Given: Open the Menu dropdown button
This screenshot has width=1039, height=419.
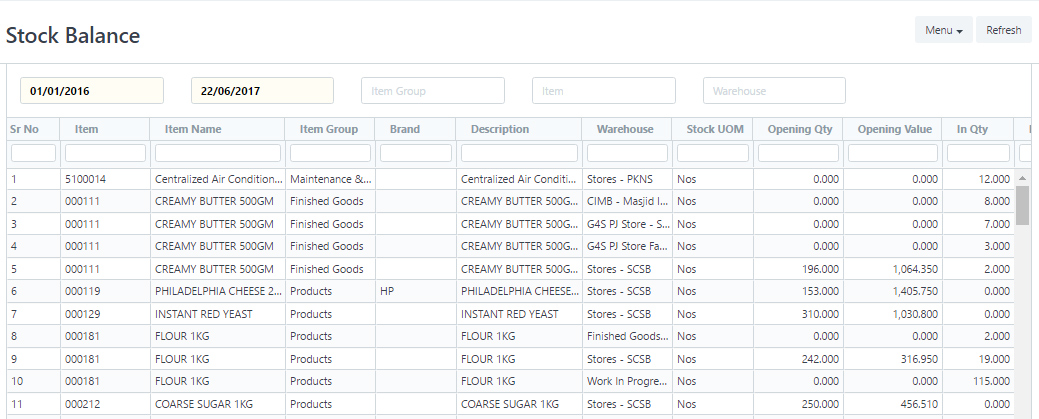Looking at the screenshot, I should (x=943, y=30).
